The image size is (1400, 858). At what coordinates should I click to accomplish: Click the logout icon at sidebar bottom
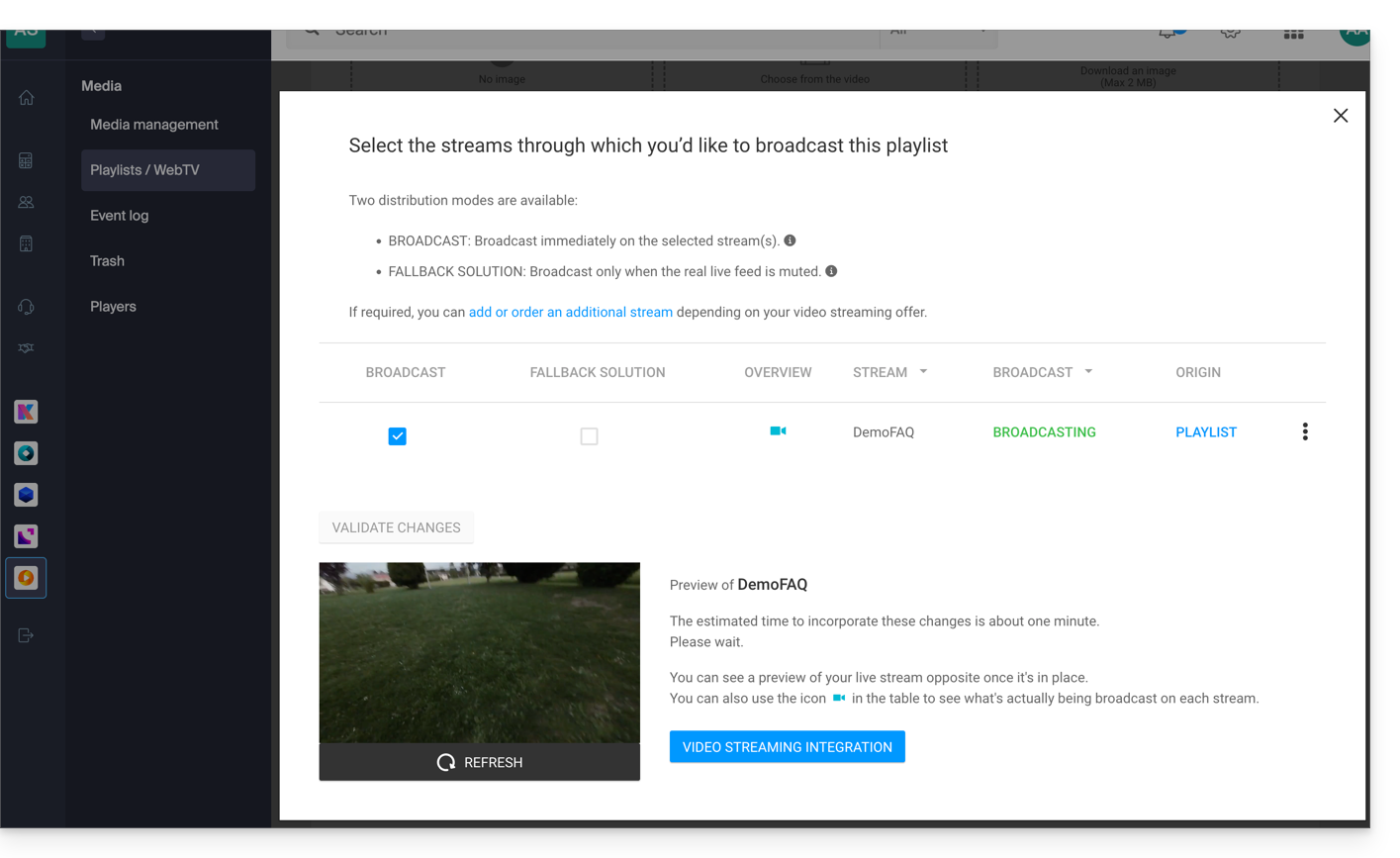coord(27,635)
